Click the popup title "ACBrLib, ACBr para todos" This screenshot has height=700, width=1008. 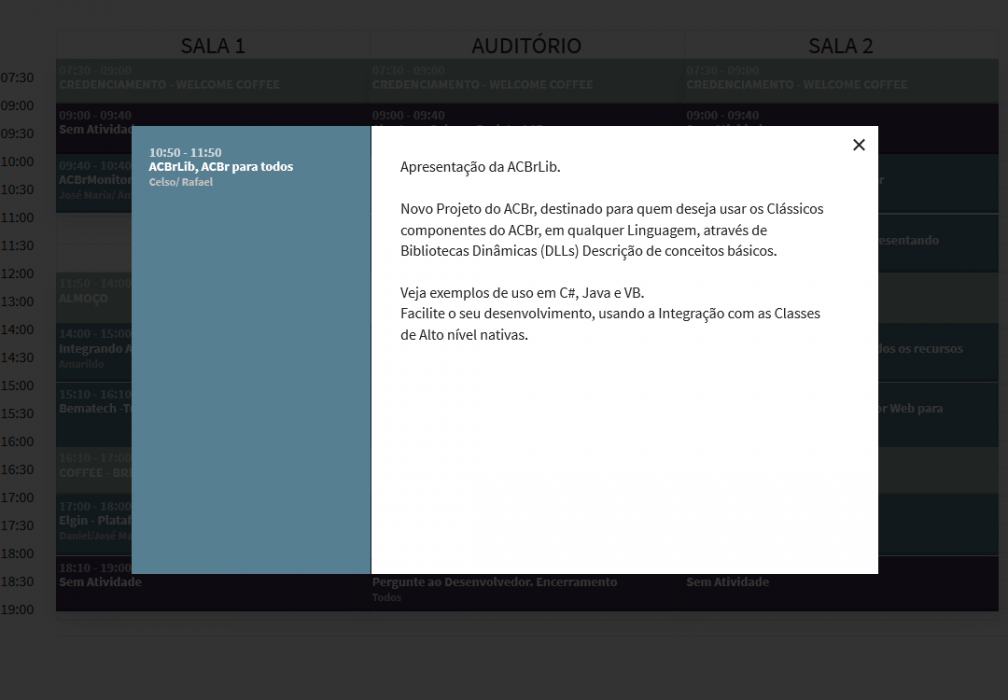tap(220, 166)
